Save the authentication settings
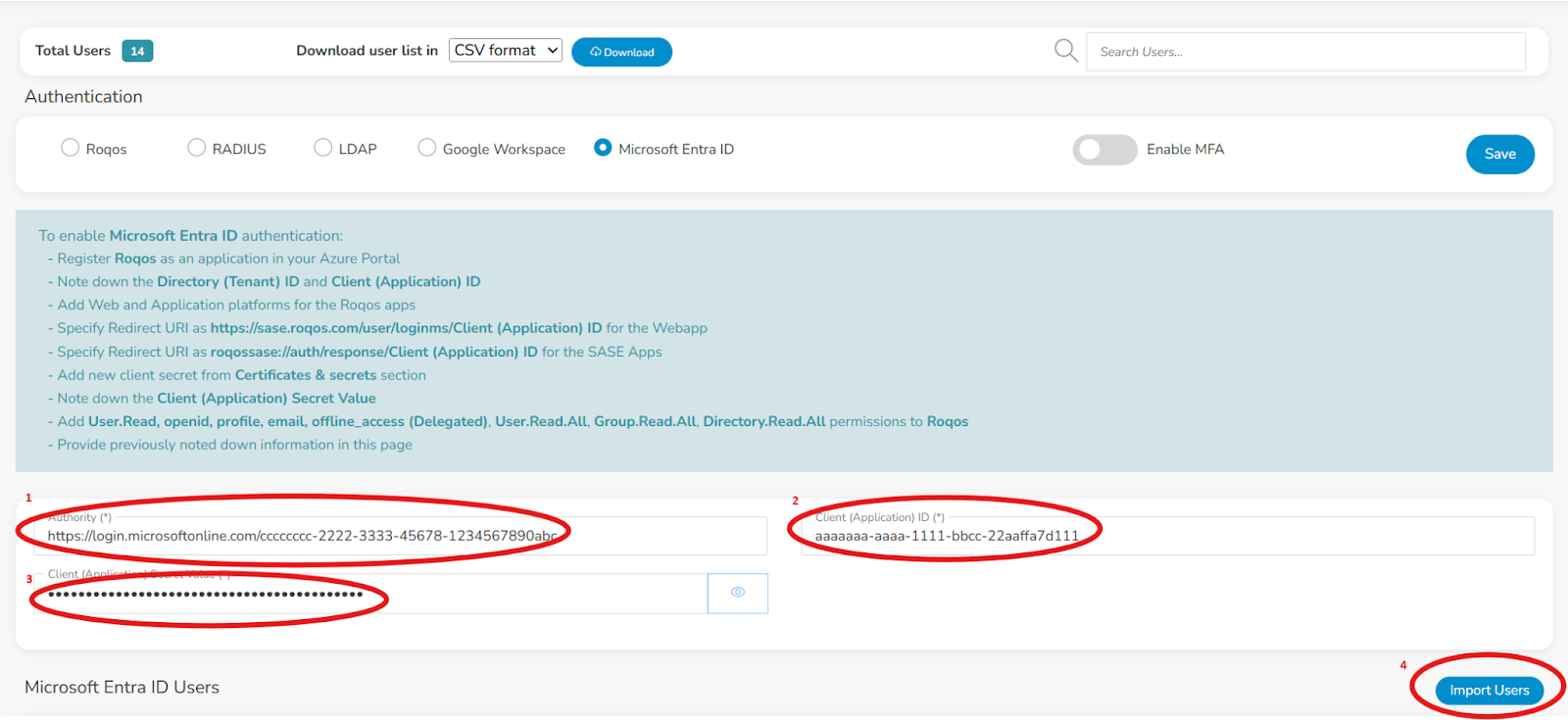 pos(1500,154)
